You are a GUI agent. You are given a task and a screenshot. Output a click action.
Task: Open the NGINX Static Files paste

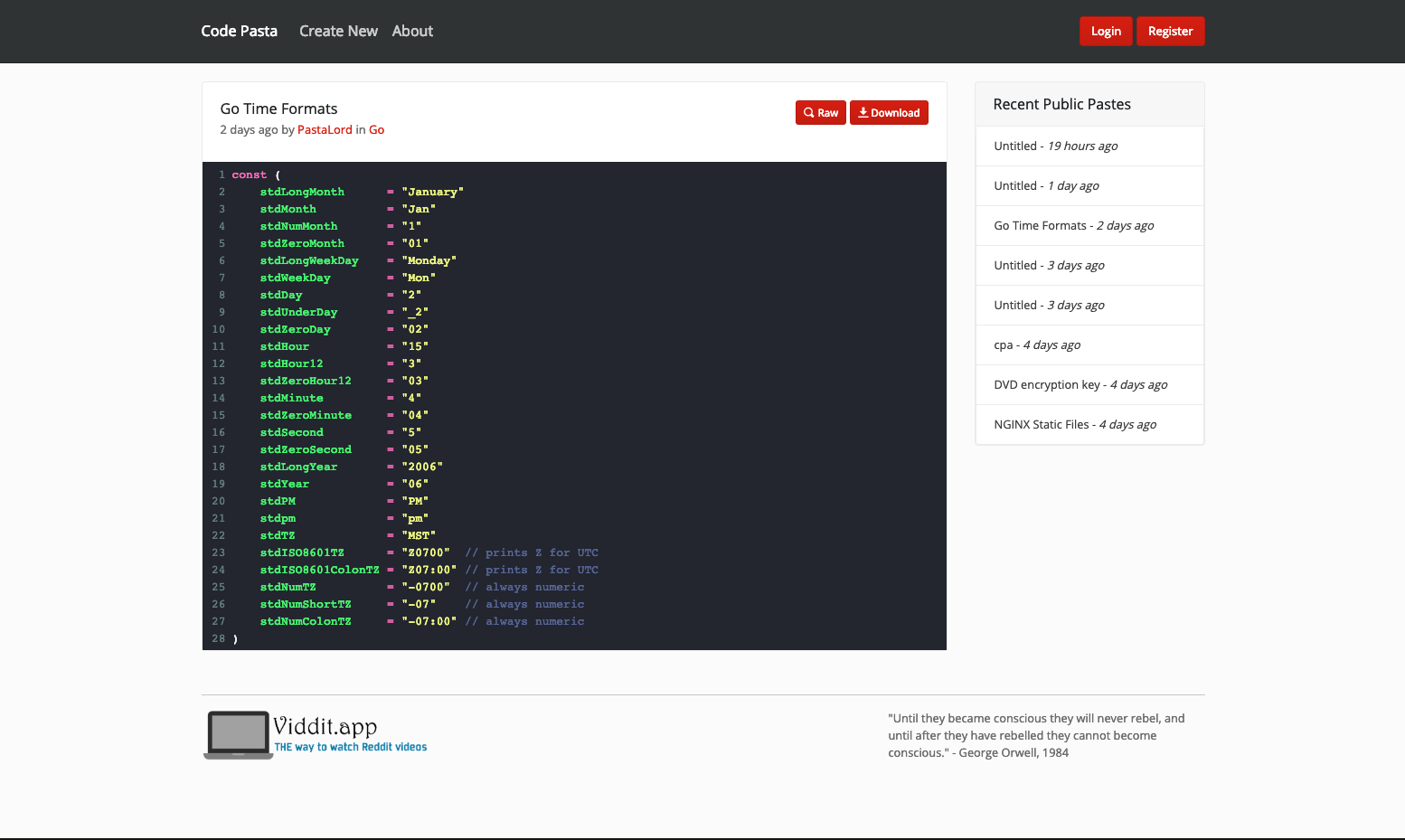1074,424
